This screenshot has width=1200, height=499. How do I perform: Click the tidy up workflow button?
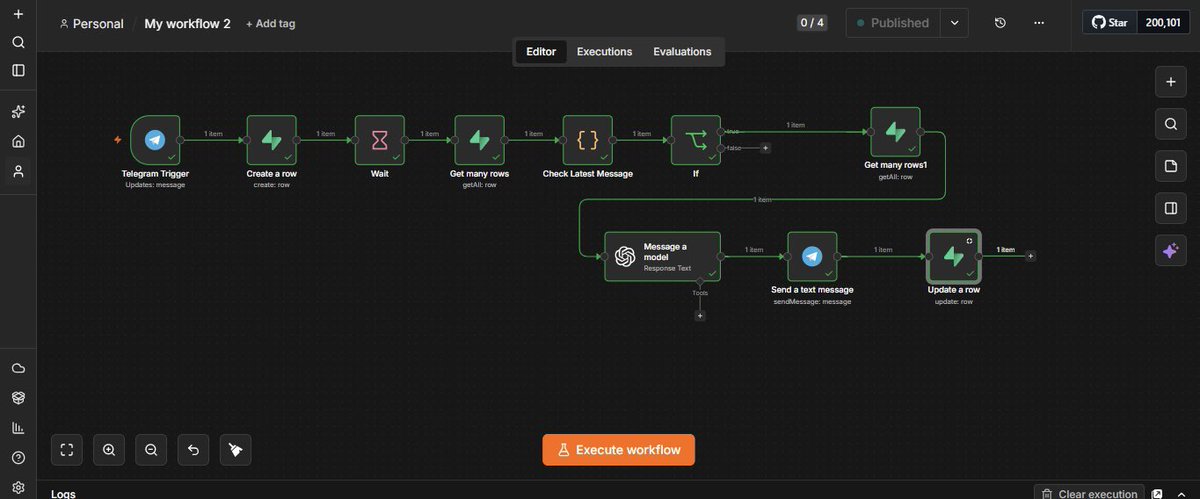235,450
